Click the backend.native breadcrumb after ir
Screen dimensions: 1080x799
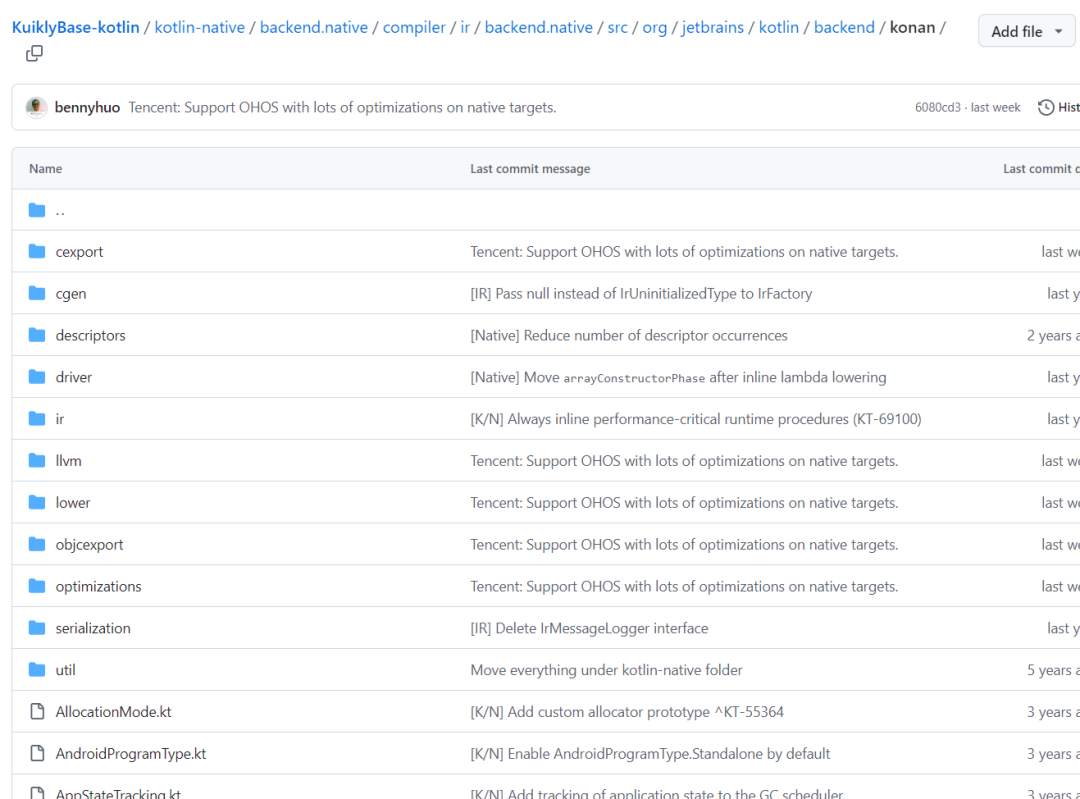click(539, 27)
